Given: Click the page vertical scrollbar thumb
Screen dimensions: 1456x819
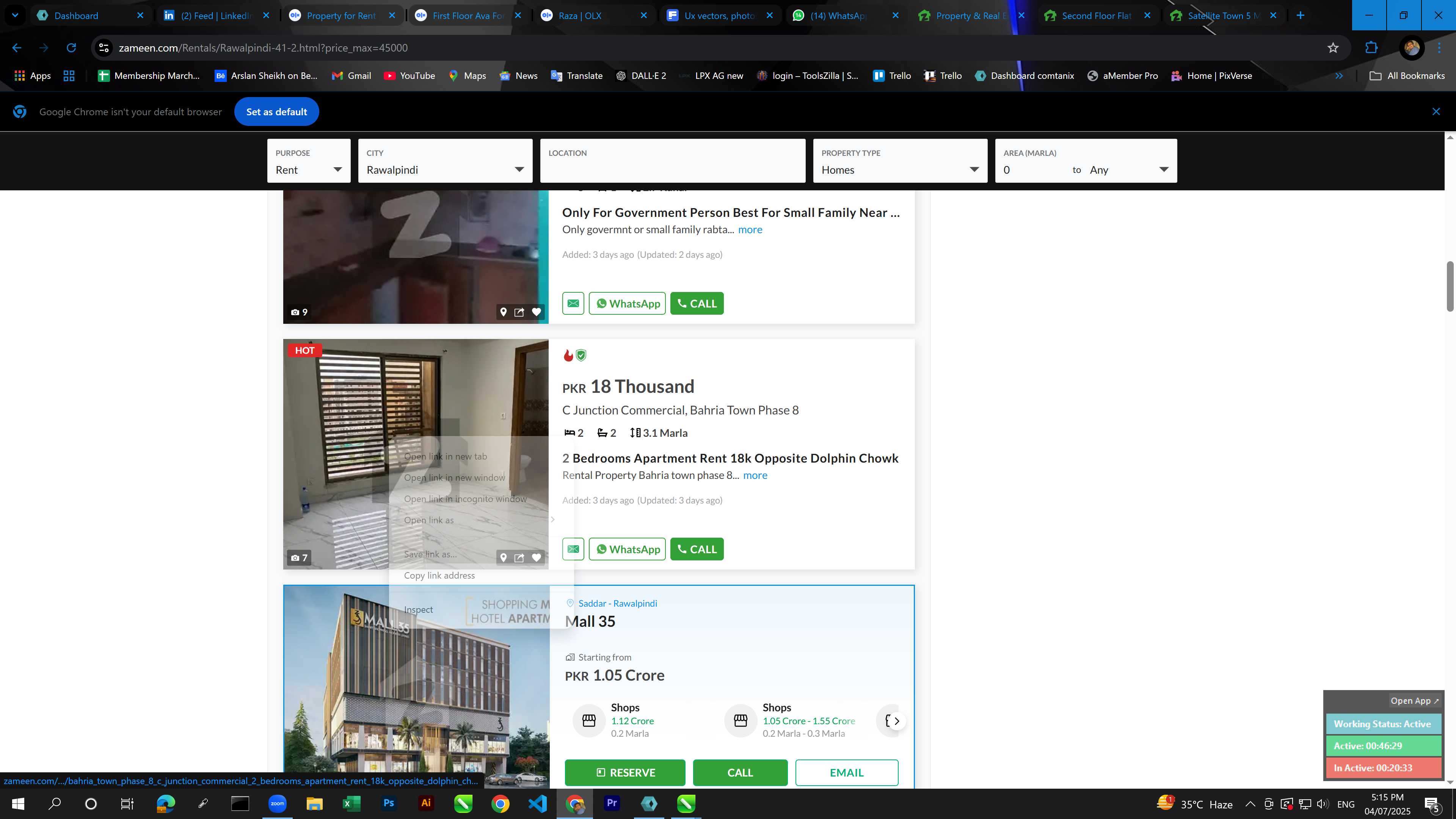Looking at the screenshot, I should pos(1450,286).
